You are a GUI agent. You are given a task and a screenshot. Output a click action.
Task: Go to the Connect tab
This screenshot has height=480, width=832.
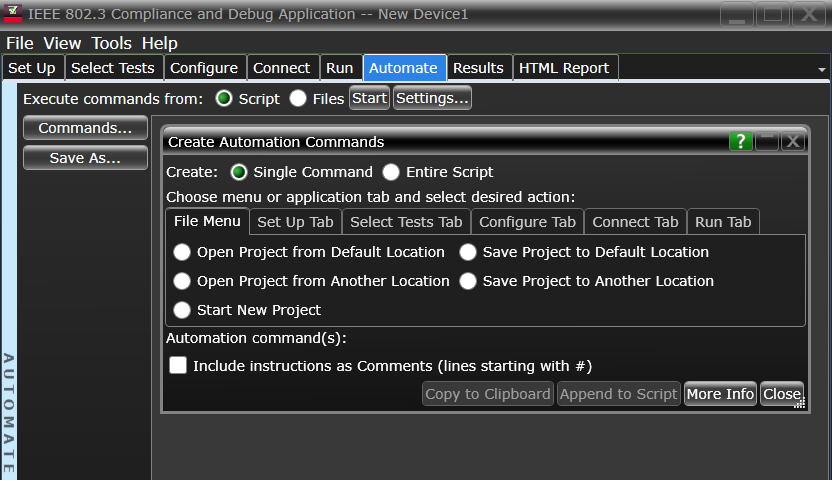282,68
